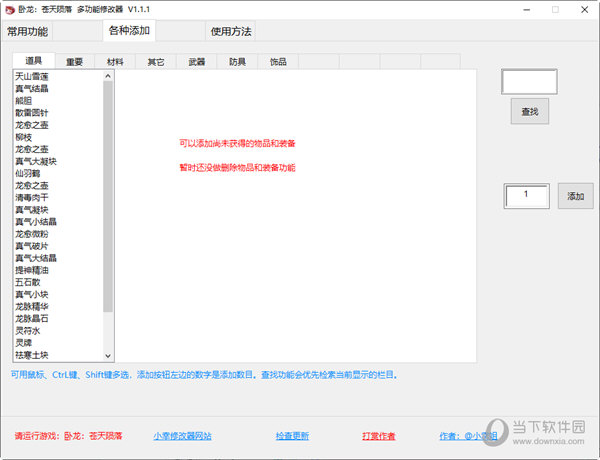Select the 防具 category tab
The width and height of the screenshot is (600, 460).
click(x=237, y=62)
